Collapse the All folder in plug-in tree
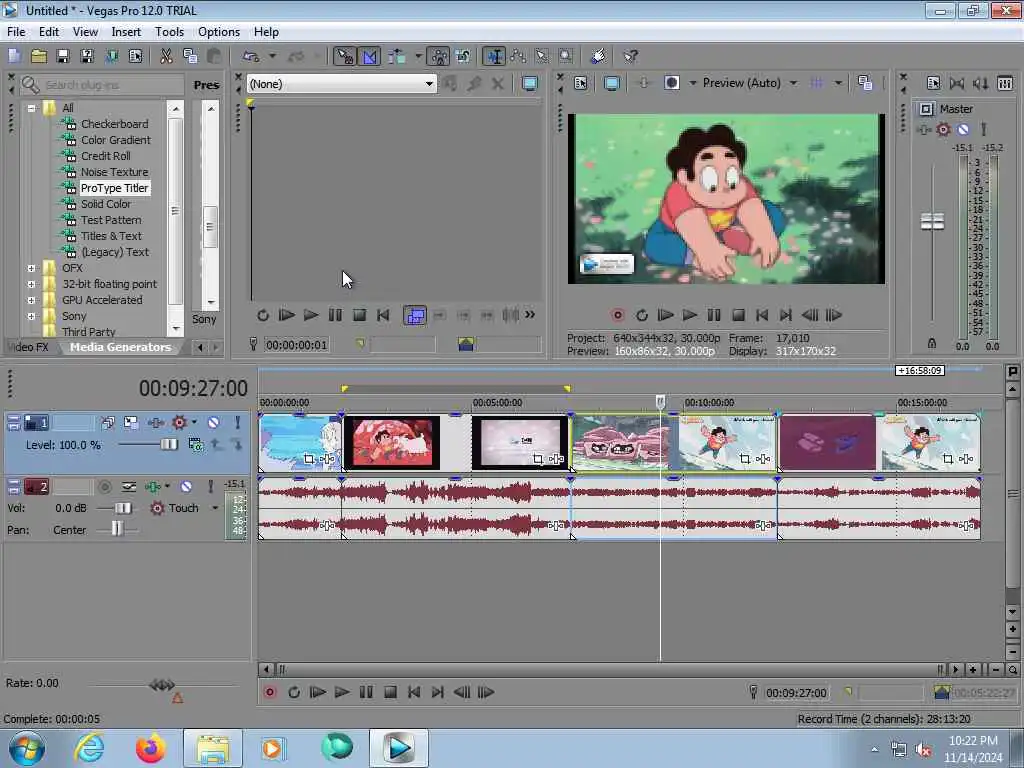Viewport: 1024px width, 768px height. coord(31,108)
